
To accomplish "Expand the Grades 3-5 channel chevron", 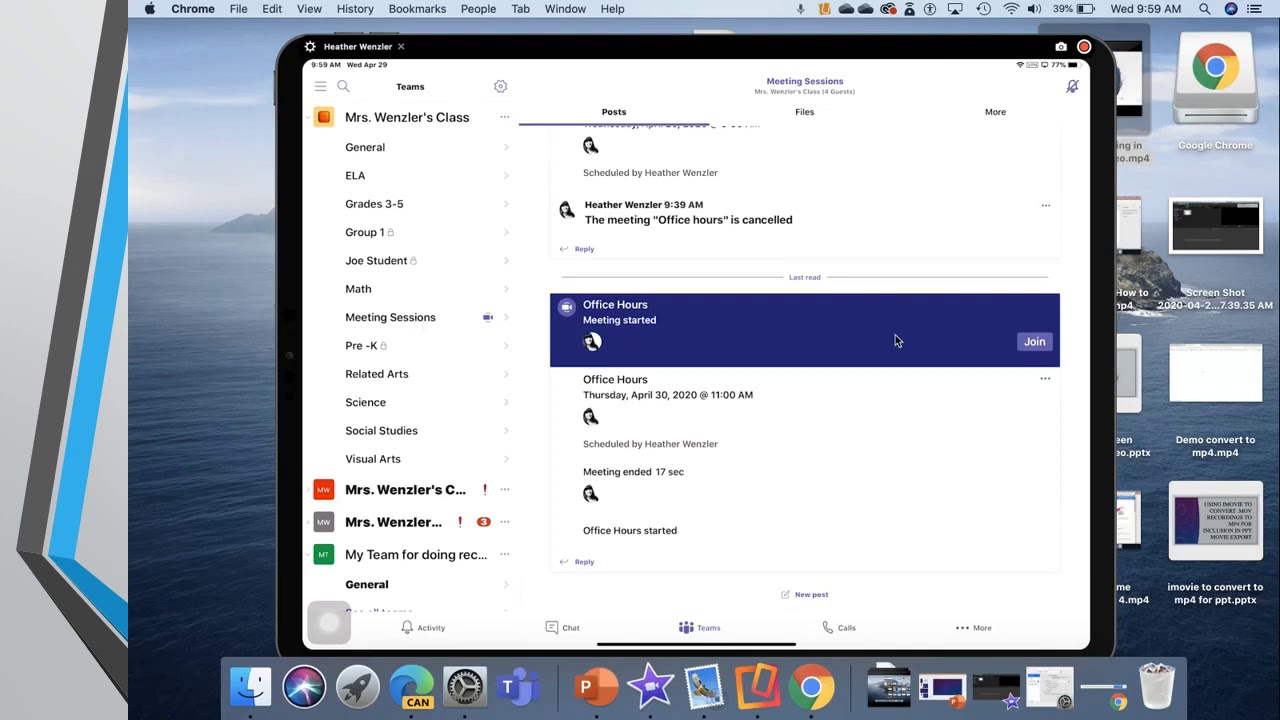I will [x=506, y=204].
